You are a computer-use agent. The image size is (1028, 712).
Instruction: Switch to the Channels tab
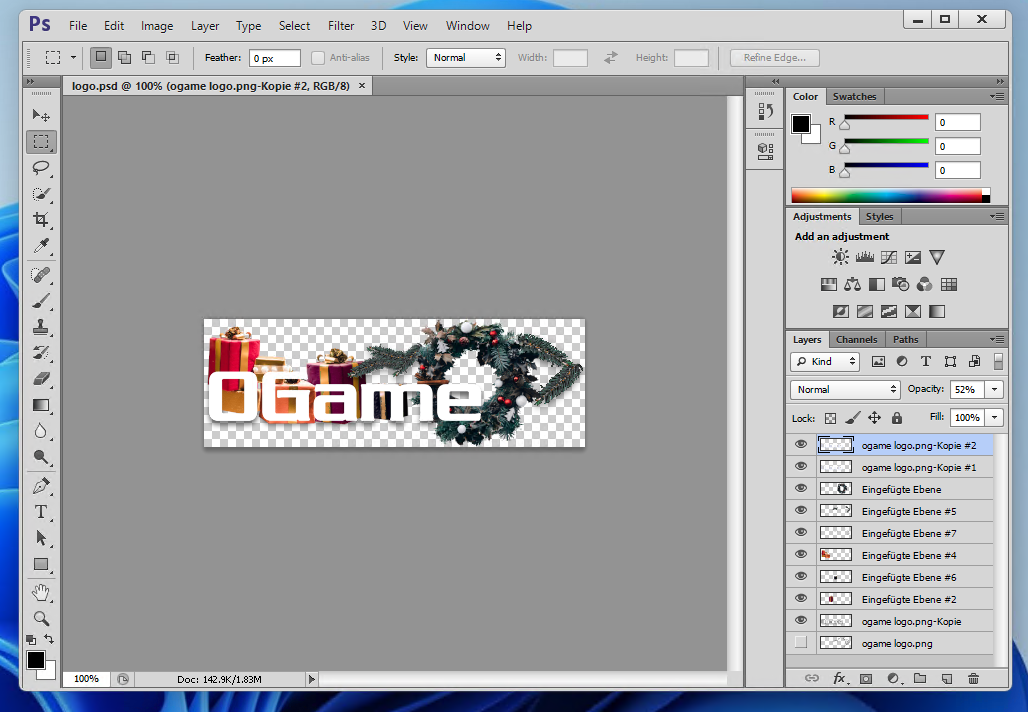(856, 340)
